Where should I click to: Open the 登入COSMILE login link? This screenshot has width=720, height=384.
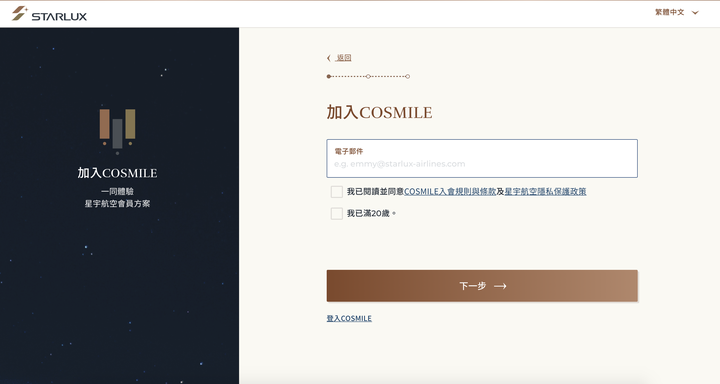pos(349,318)
